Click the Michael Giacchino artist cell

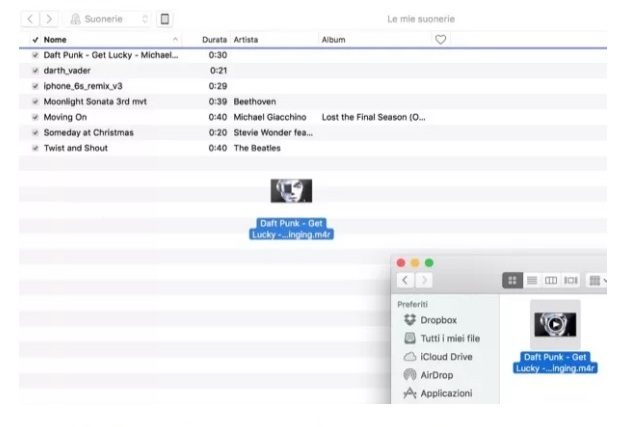click(270, 117)
